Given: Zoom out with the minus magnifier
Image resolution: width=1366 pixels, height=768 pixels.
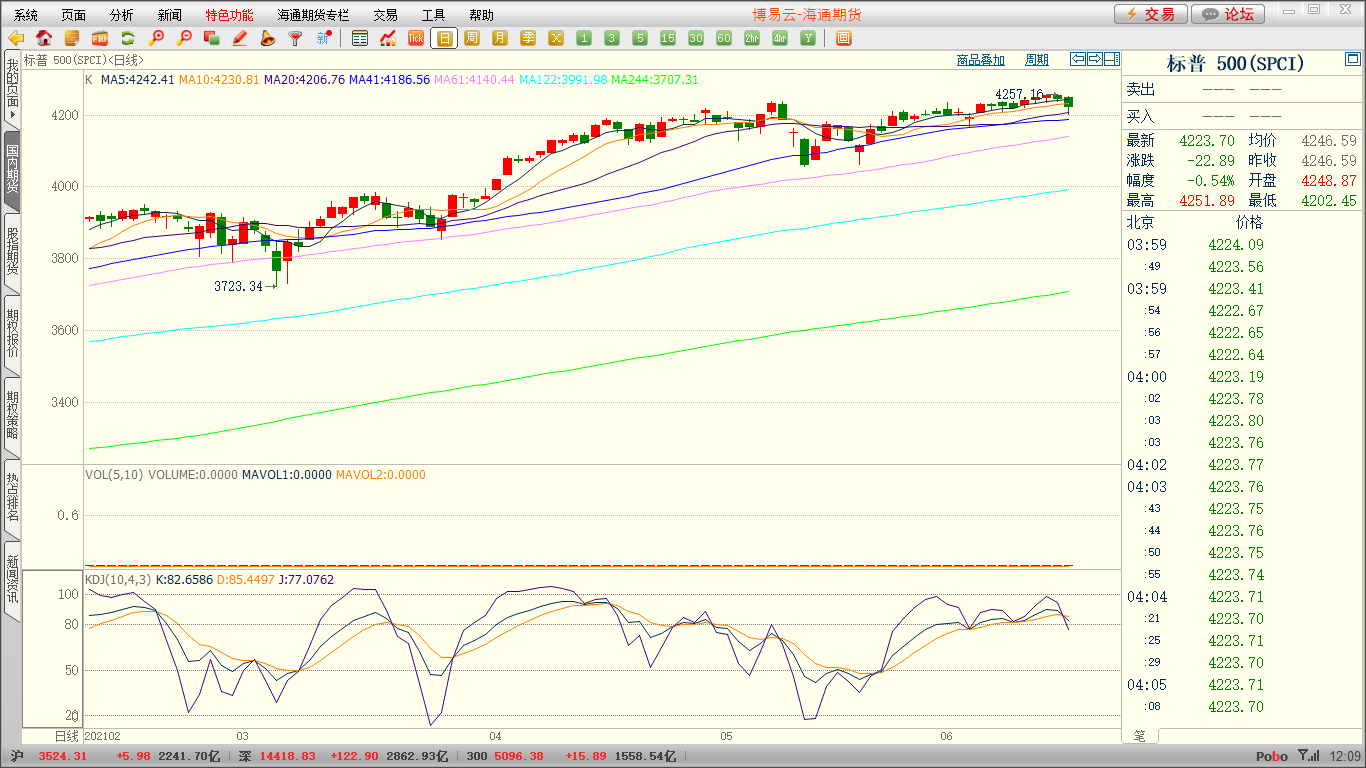Looking at the screenshot, I should pos(184,39).
